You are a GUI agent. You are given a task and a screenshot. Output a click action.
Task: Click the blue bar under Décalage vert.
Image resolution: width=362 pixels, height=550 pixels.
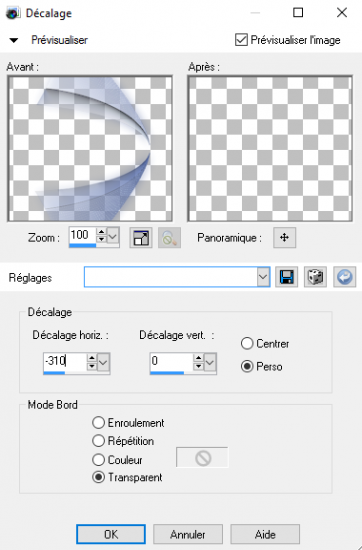pos(167,373)
